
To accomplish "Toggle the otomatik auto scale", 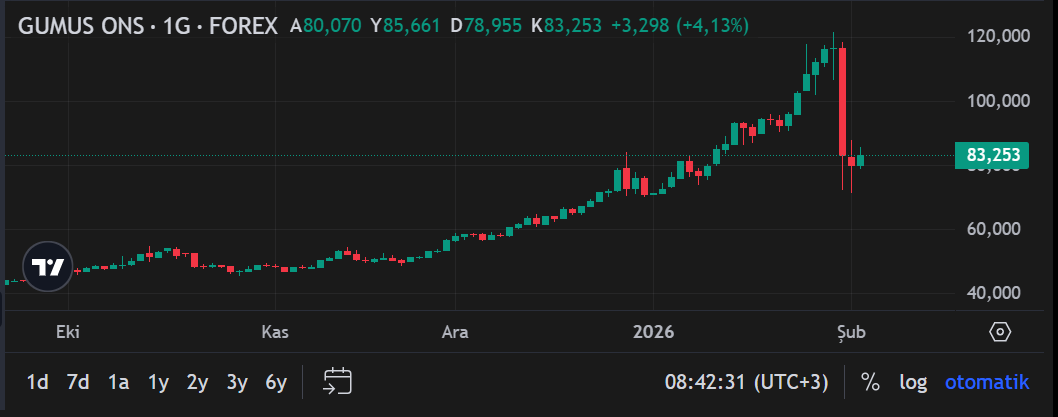I will pyautogui.click(x=987, y=382).
